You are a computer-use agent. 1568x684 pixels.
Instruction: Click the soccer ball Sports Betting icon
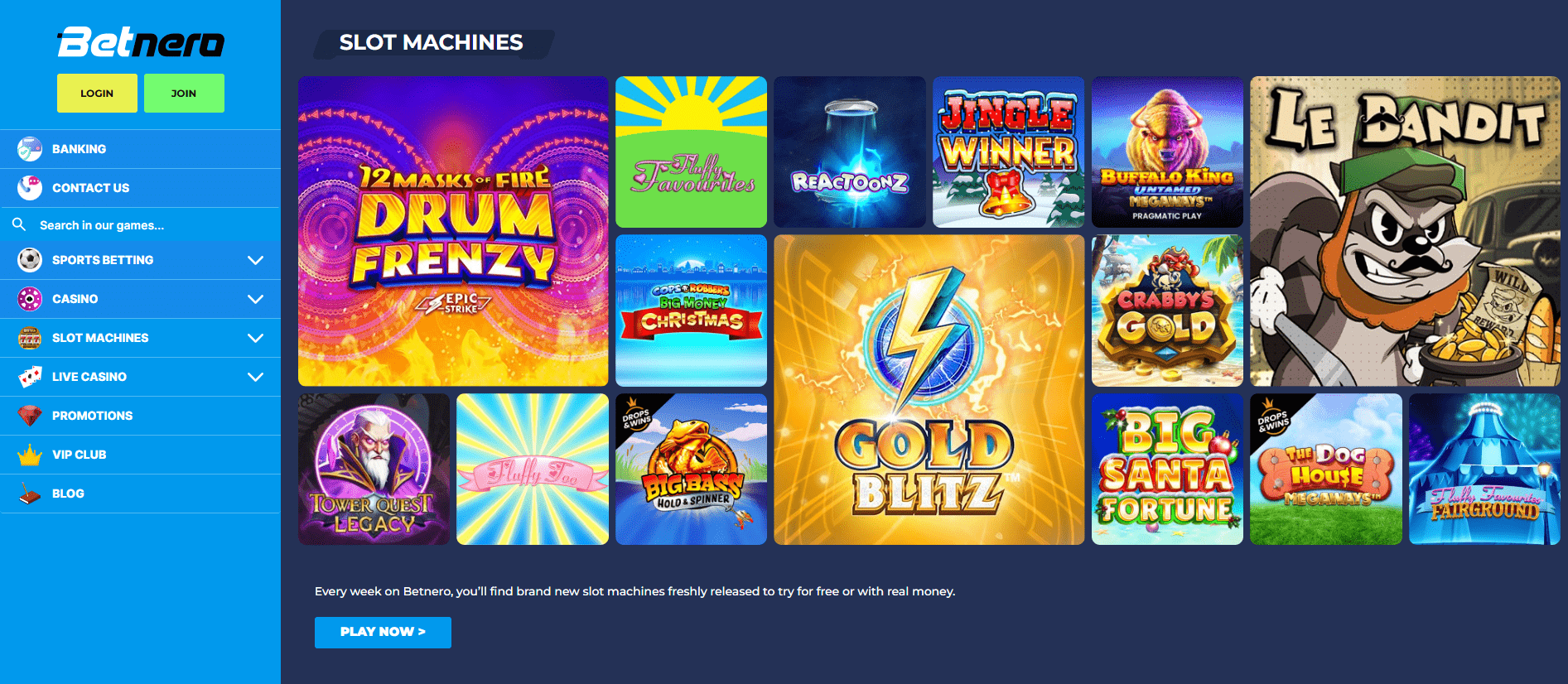pyautogui.click(x=30, y=260)
